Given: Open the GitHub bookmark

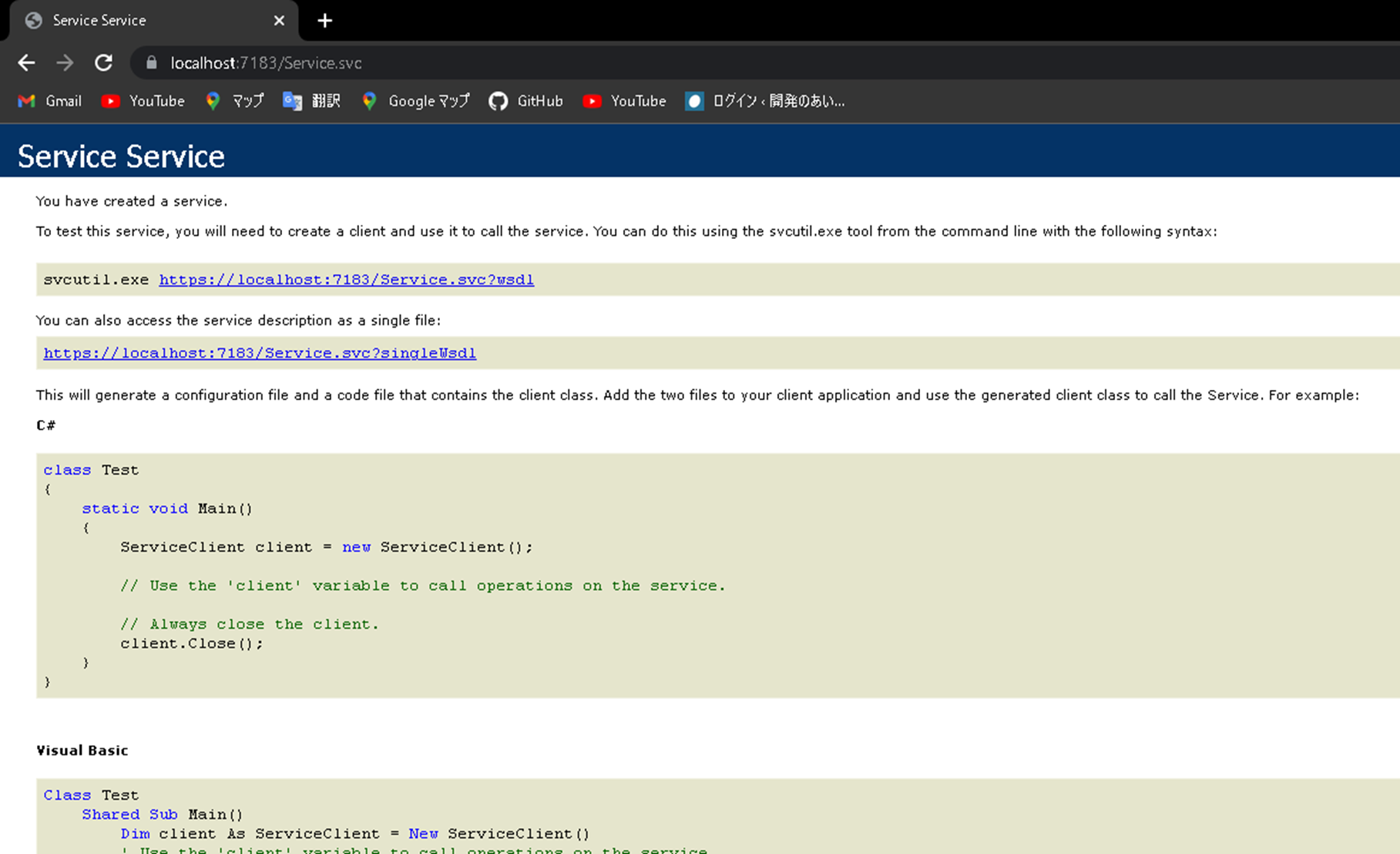Looking at the screenshot, I should (525, 101).
